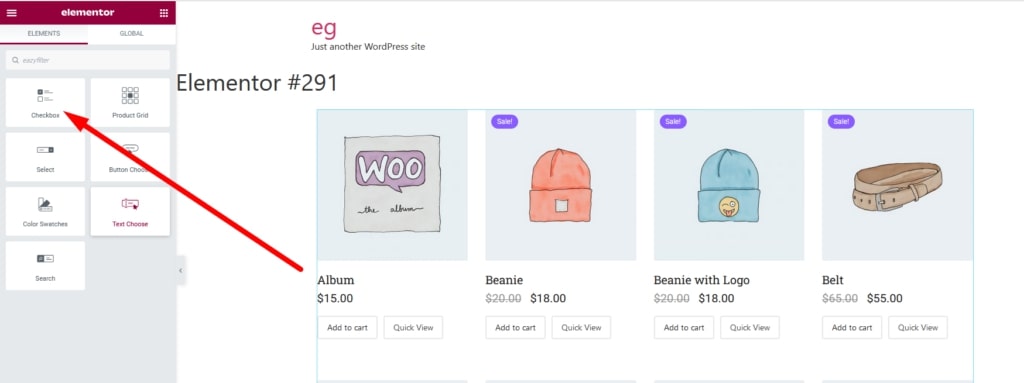Viewport: 1024px width, 383px height.
Task: Select the Text Choose widget
Action: click(x=130, y=211)
